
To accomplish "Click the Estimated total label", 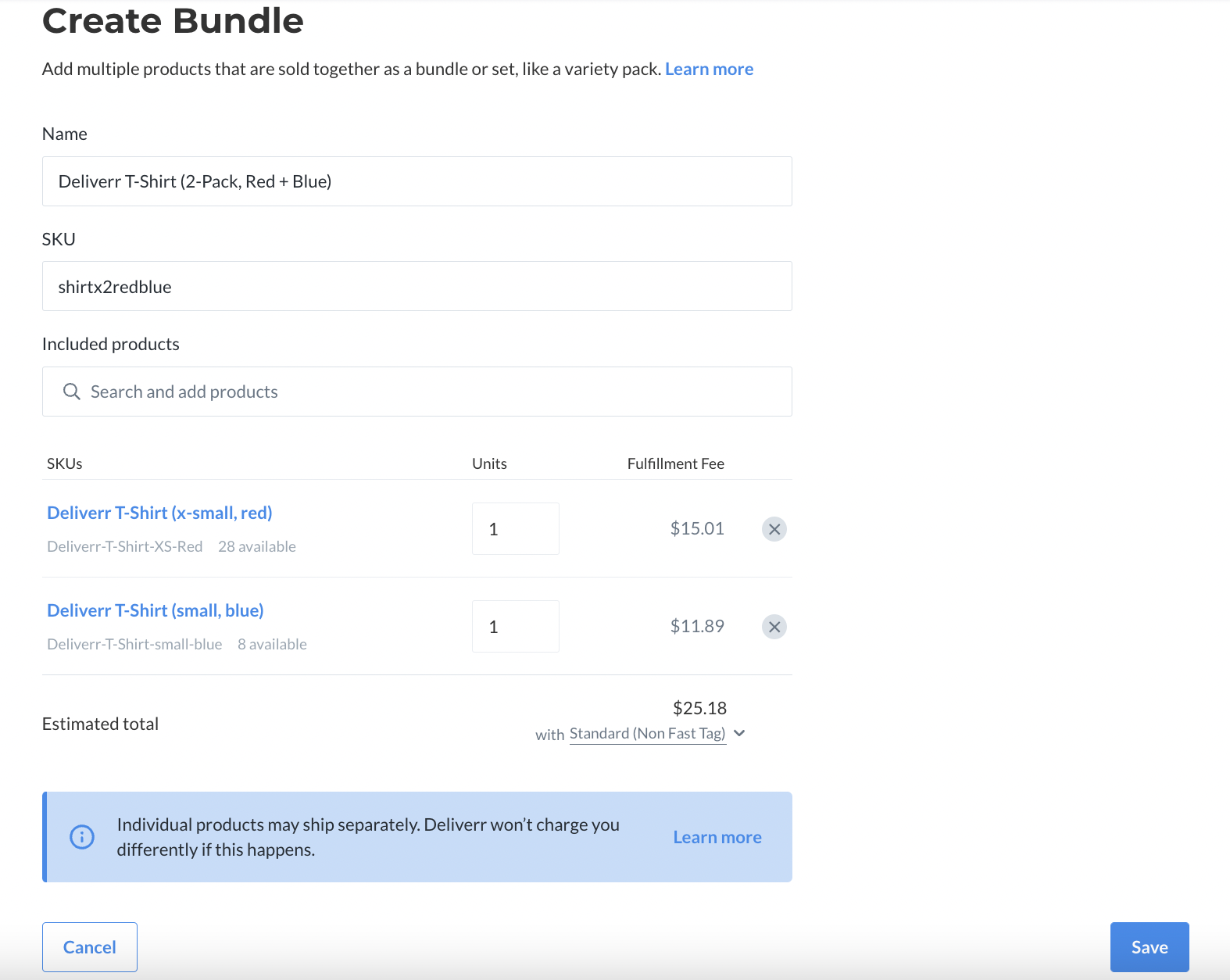I will coord(100,724).
